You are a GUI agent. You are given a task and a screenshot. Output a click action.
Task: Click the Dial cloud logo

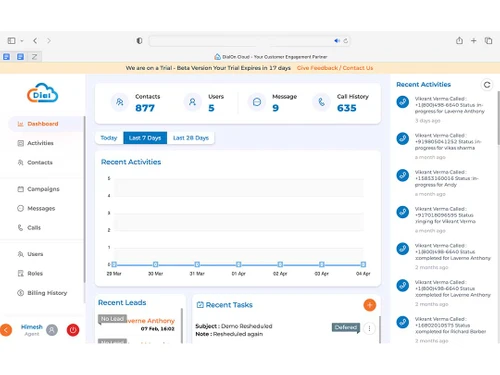pos(43,93)
